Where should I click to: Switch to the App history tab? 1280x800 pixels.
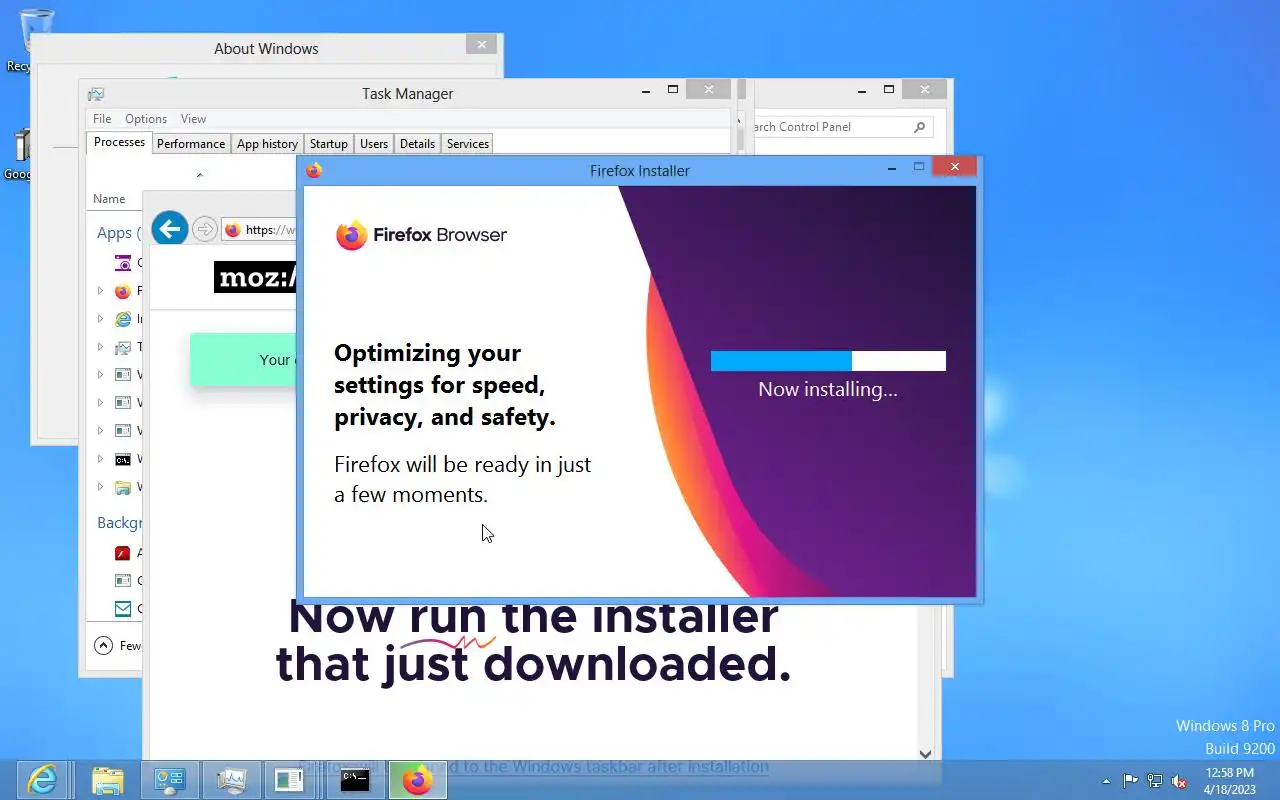click(267, 144)
